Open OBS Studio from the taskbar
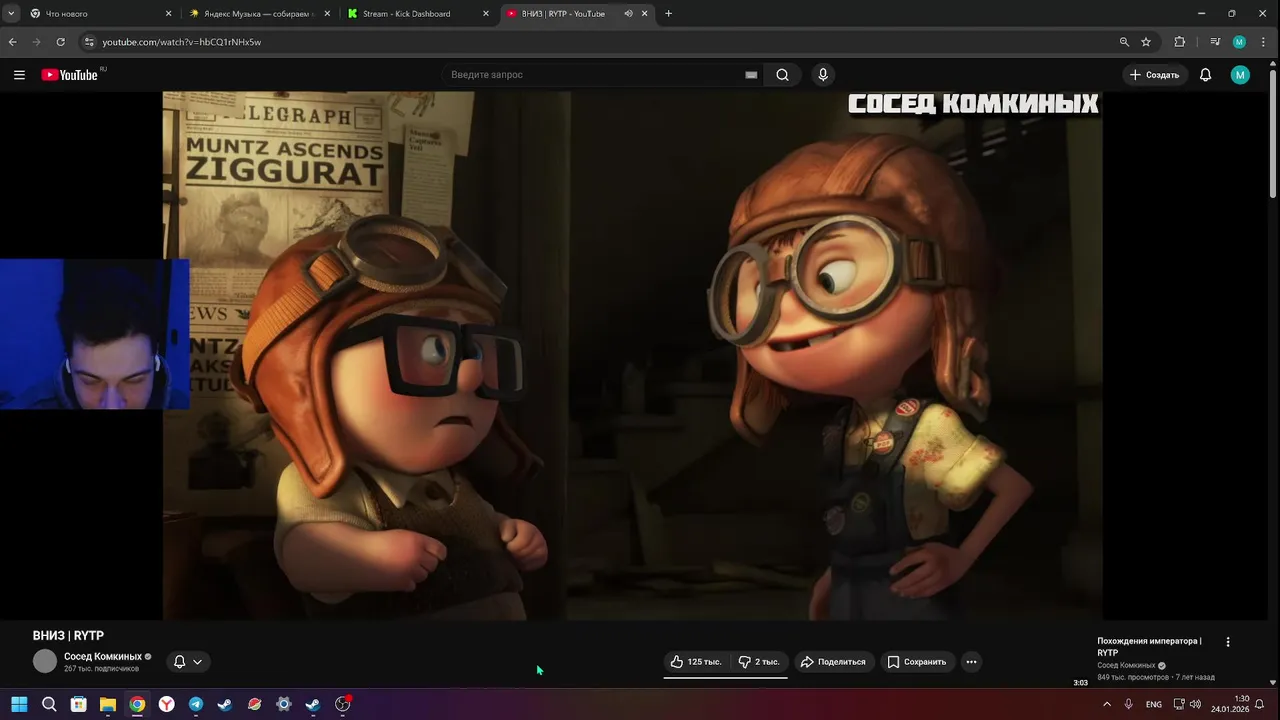This screenshot has width=1280, height=720. [343, 704]
